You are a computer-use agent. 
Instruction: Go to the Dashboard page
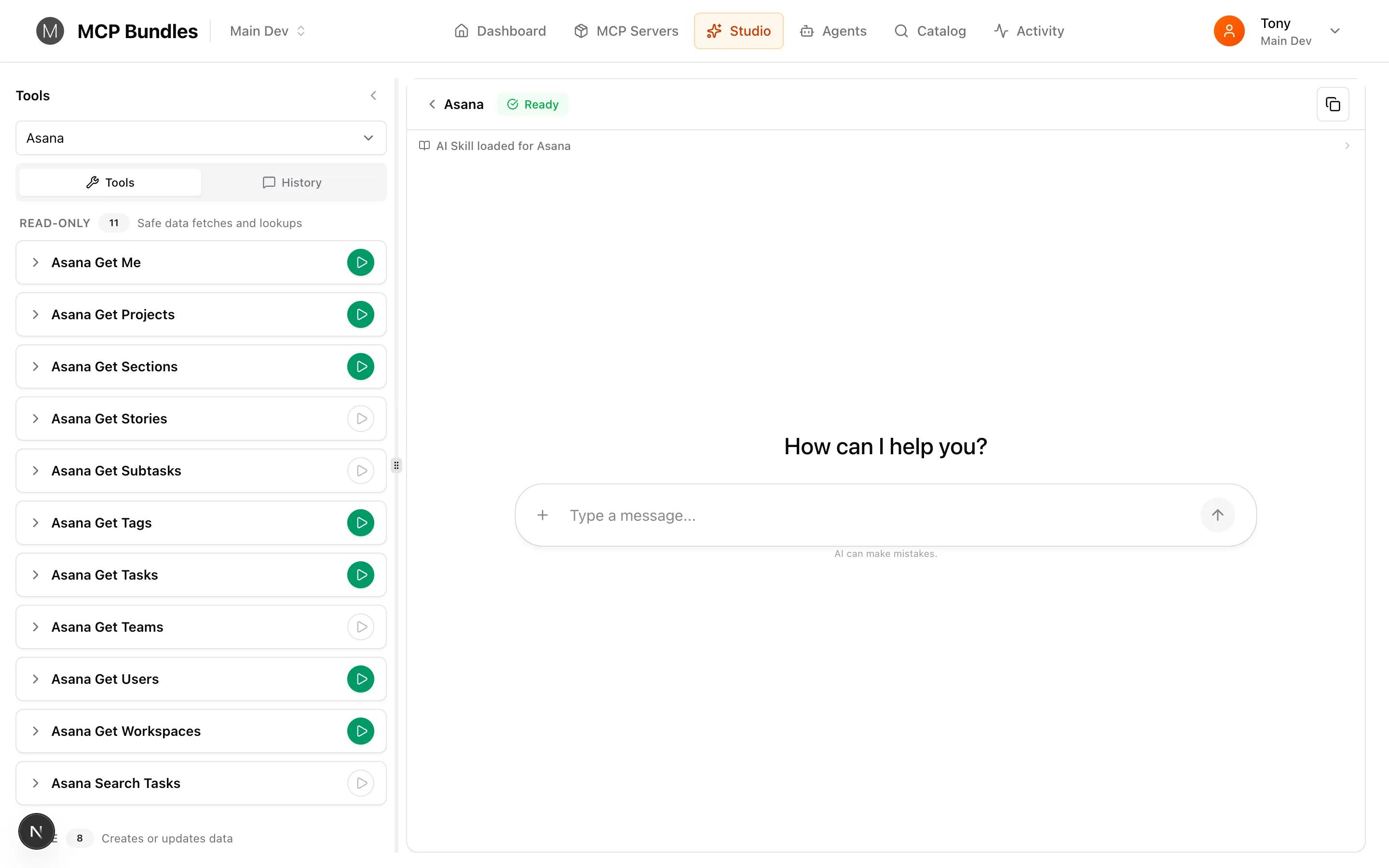click(500, 31)
